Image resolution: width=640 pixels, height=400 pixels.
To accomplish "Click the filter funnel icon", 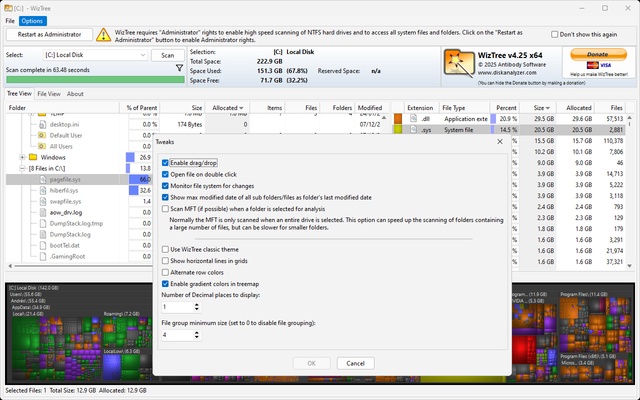I will point(179,68).
